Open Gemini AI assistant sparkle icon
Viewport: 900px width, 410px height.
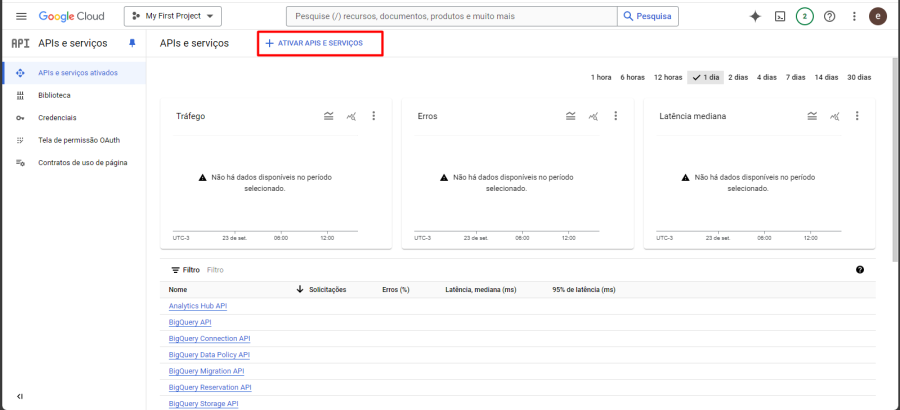[x=755, y=16]
